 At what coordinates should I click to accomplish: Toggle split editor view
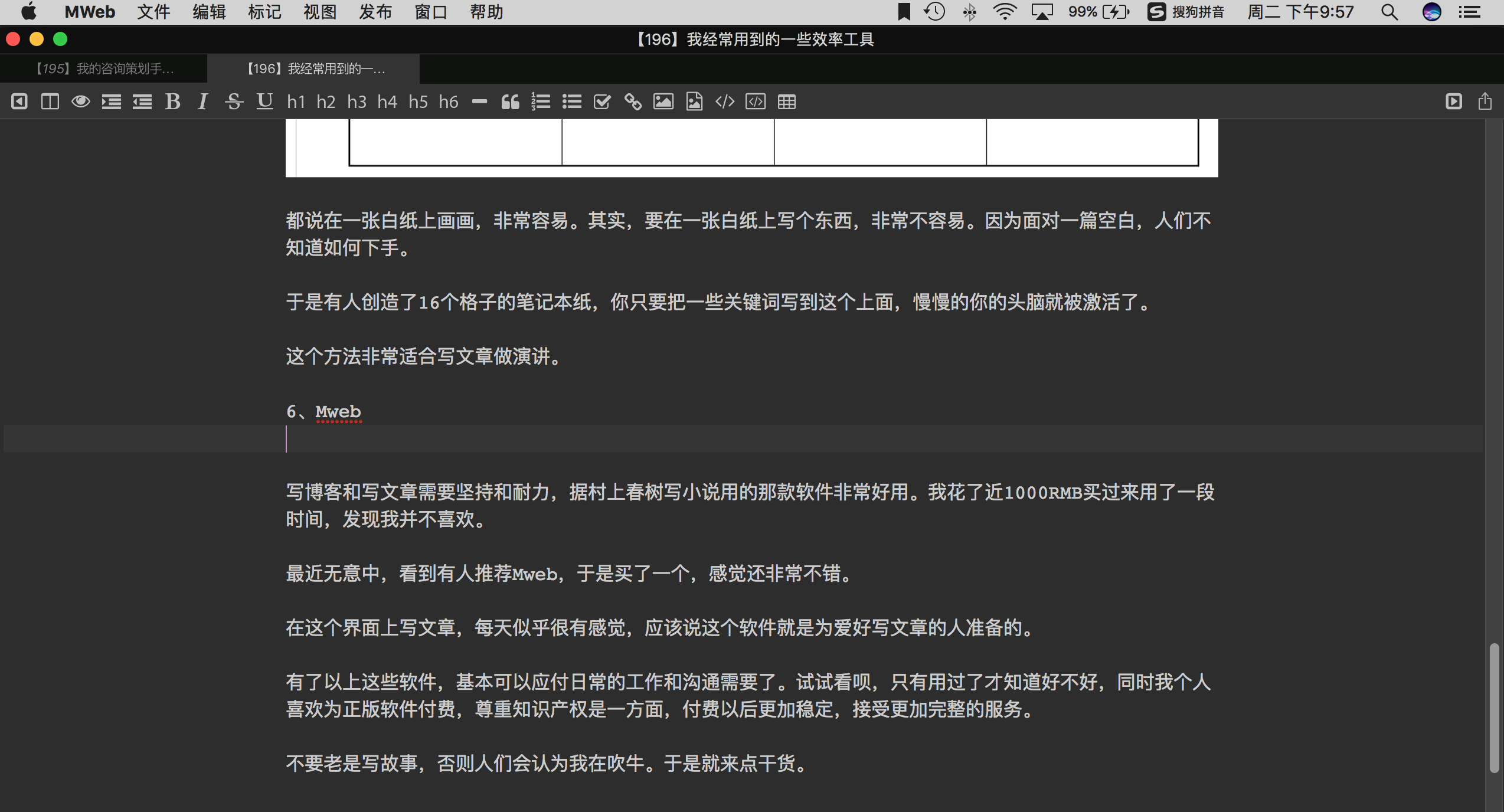coord(50,102)
